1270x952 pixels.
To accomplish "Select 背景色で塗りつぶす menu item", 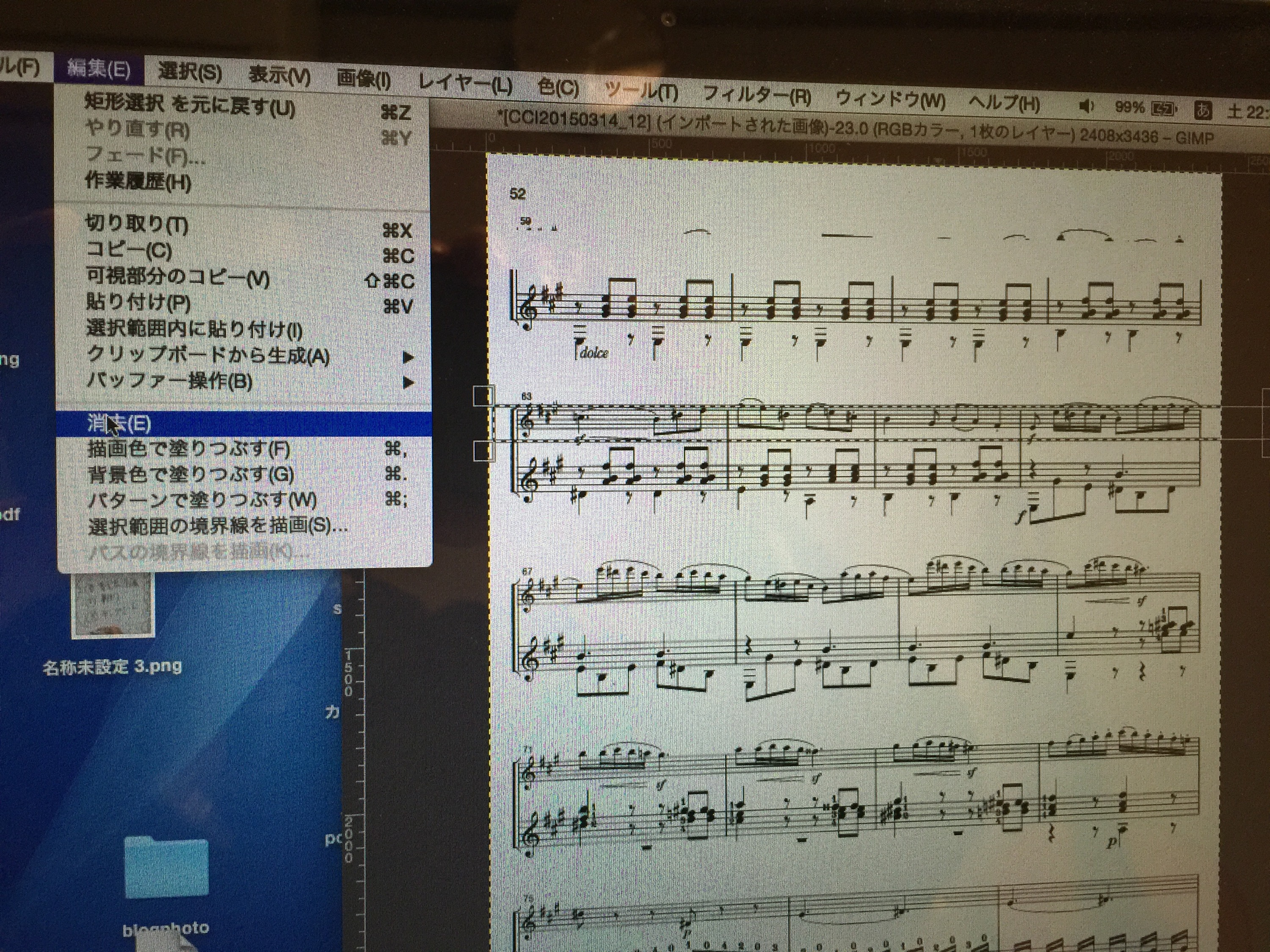I will pyautogui.click(x=190, y=475).
